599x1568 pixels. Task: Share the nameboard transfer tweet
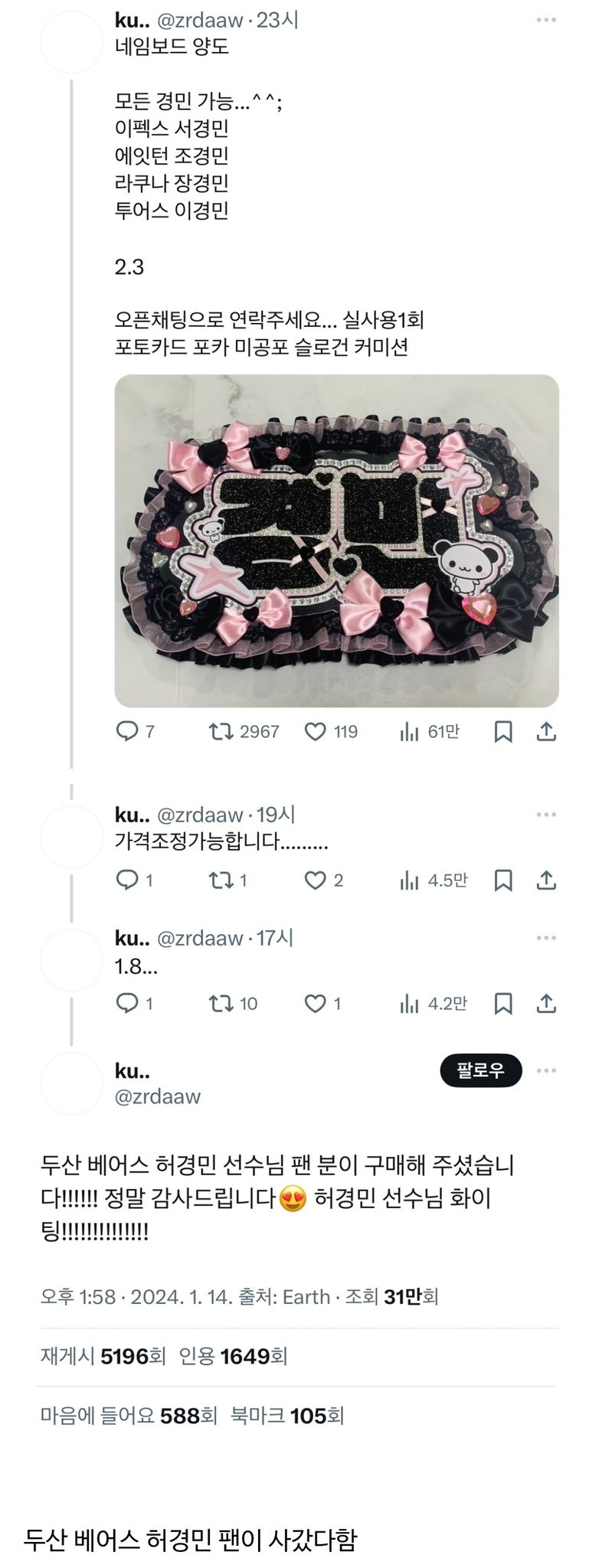coord(546,732)
